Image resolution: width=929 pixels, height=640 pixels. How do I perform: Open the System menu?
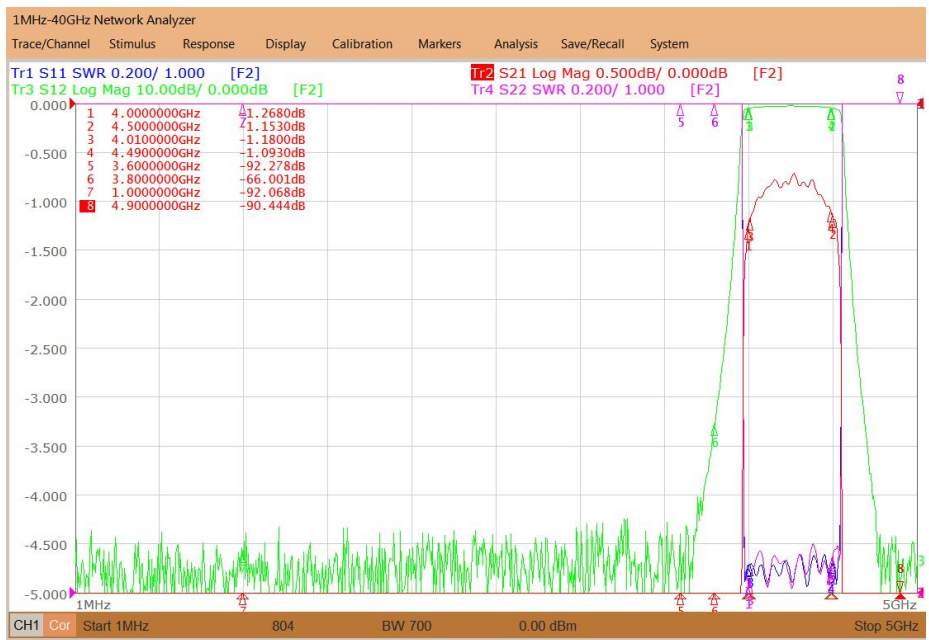point(669,44)
